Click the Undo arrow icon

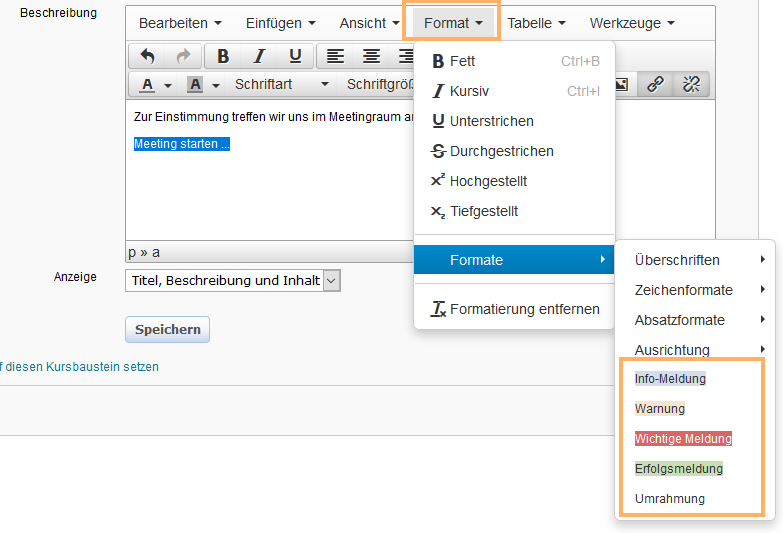coord(147,56)
